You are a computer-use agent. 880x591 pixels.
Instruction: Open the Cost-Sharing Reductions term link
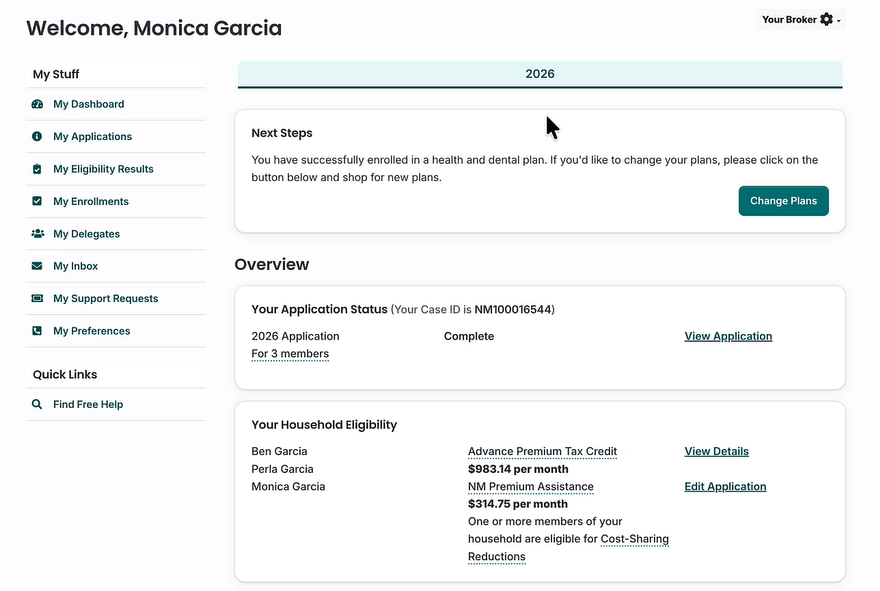(x=634, y=540)
